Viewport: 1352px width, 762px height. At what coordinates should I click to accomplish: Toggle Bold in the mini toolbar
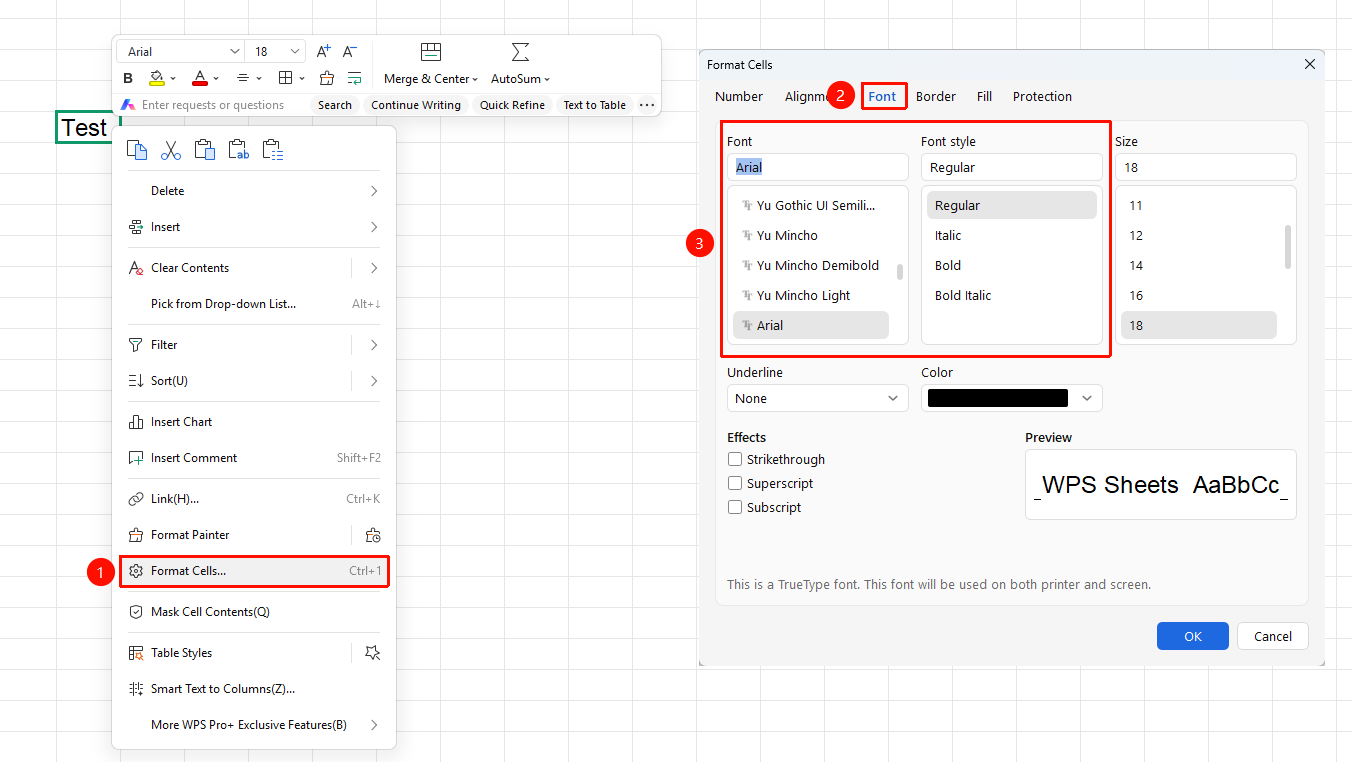coord(128,78)
